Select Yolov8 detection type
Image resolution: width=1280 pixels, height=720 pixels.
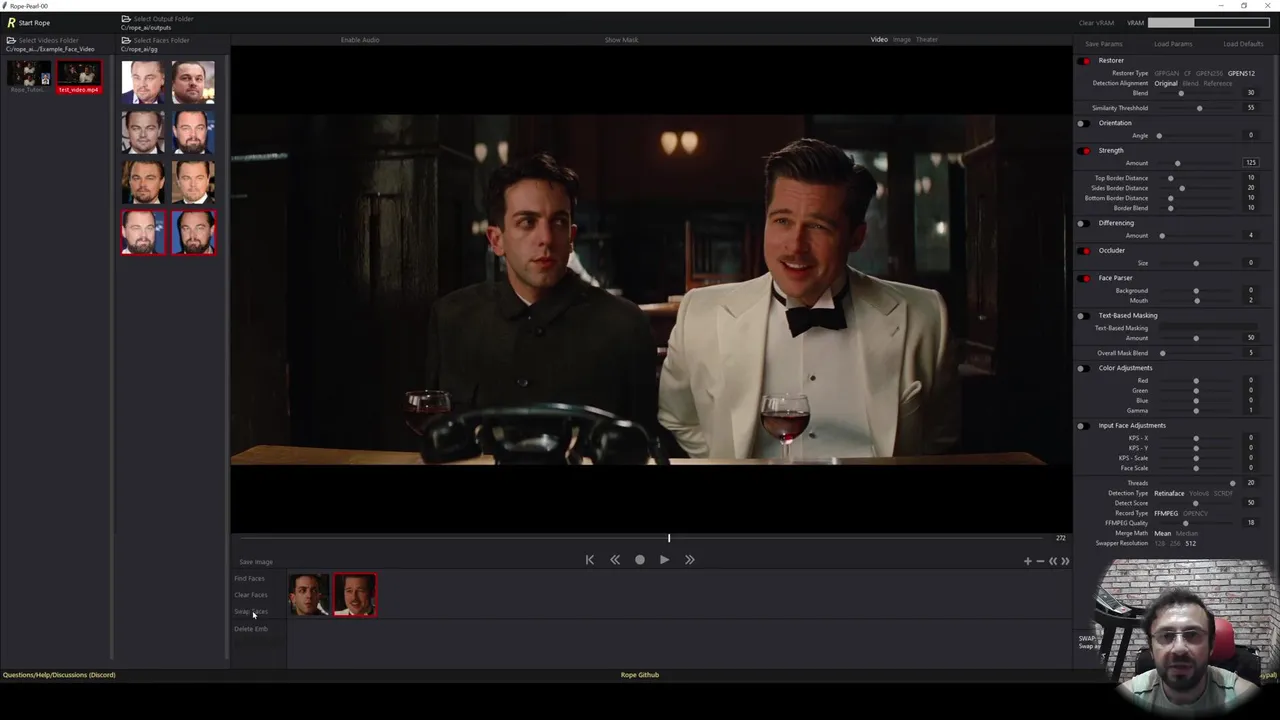(1199, 493)
